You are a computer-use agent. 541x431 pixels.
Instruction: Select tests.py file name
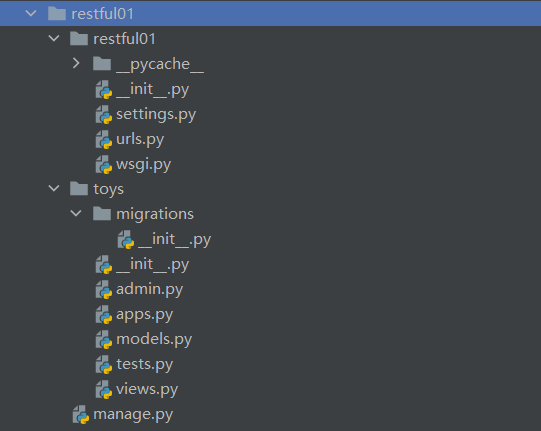tap(145, 364)
